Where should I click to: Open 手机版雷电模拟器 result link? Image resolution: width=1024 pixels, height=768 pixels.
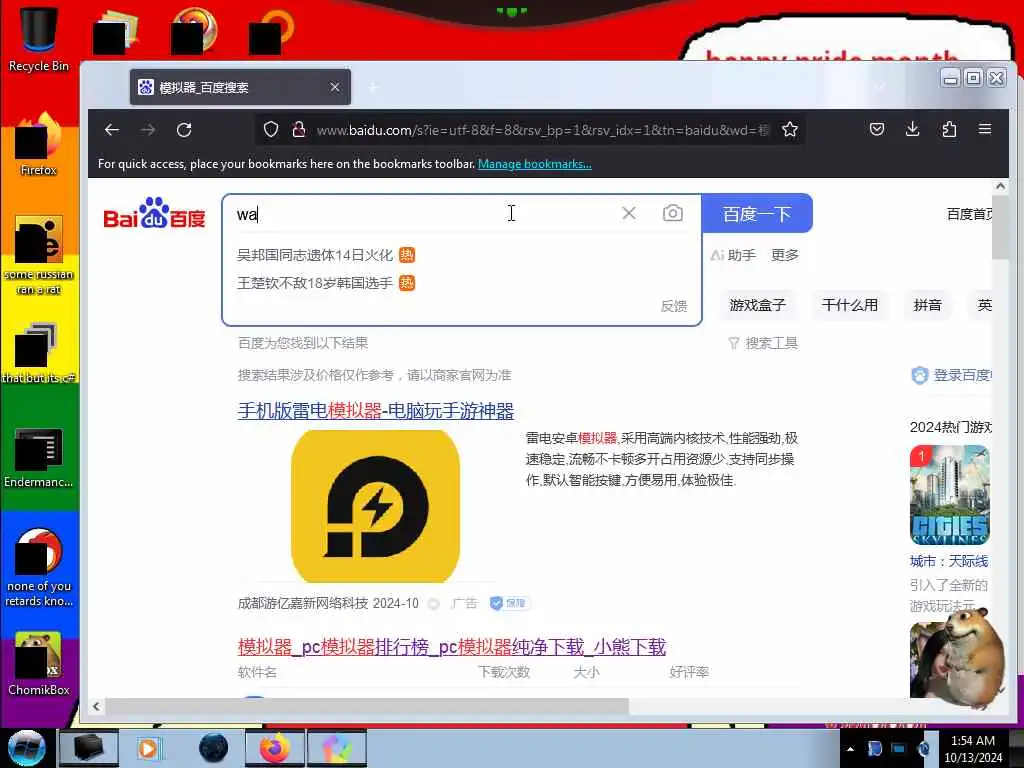click(x=376, y=411)
